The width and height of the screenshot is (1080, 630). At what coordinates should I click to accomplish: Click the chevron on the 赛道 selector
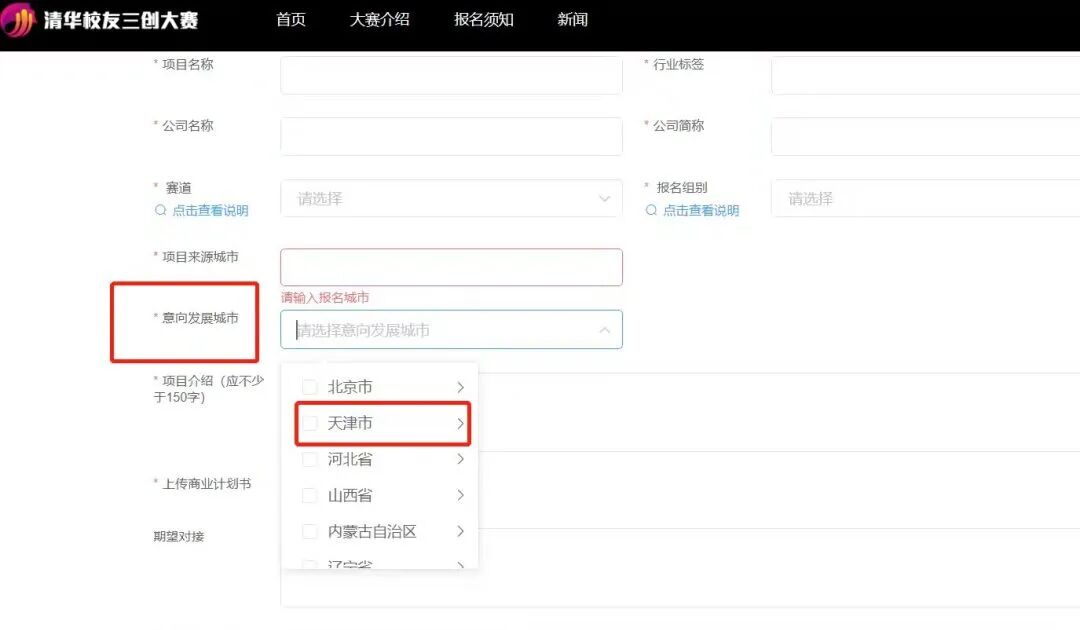(604, 198)
